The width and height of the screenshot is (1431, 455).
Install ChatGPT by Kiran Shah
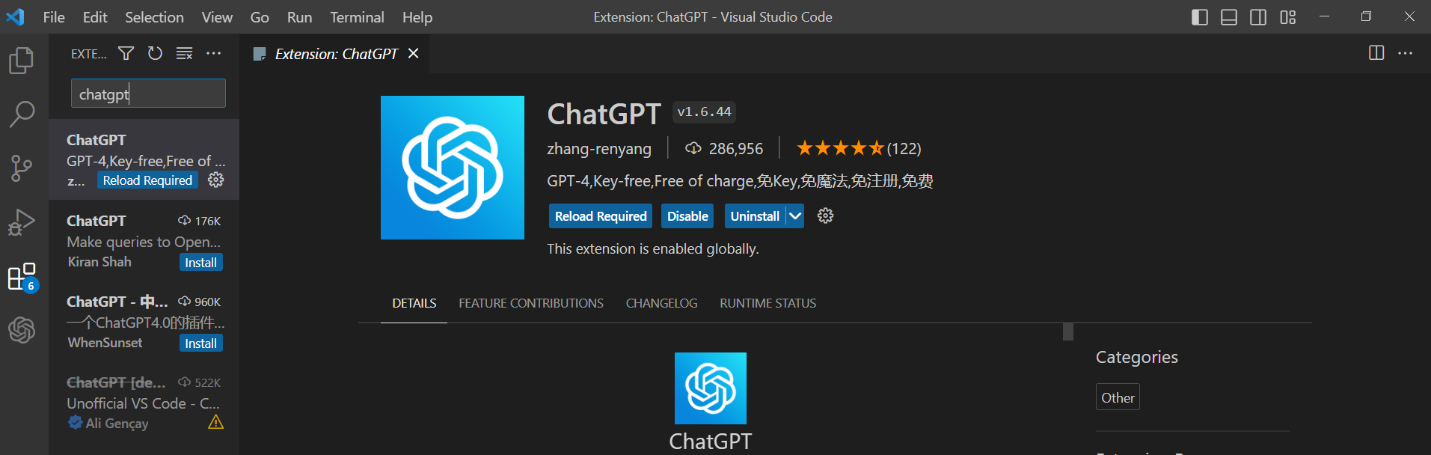201,262
